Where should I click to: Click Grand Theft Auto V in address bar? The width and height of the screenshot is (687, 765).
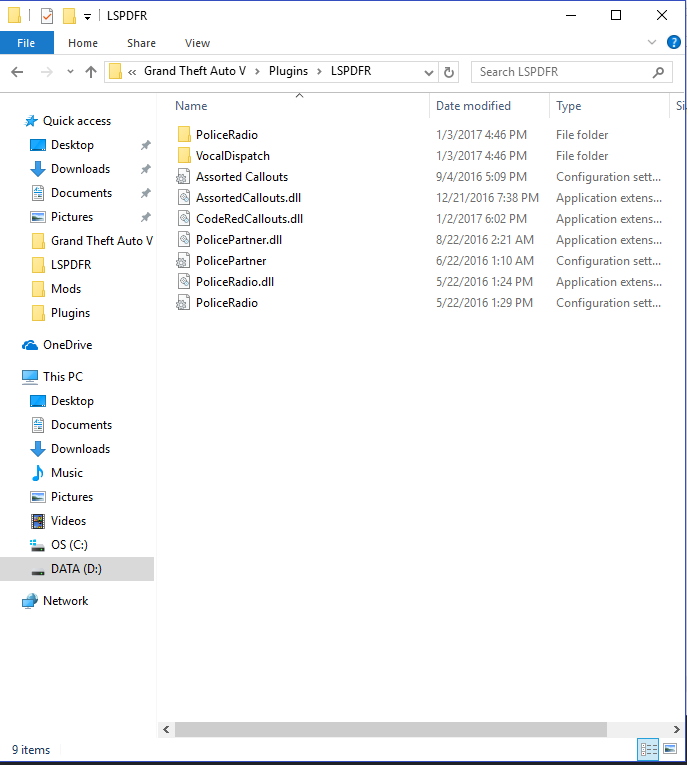[x=195, y=71]
